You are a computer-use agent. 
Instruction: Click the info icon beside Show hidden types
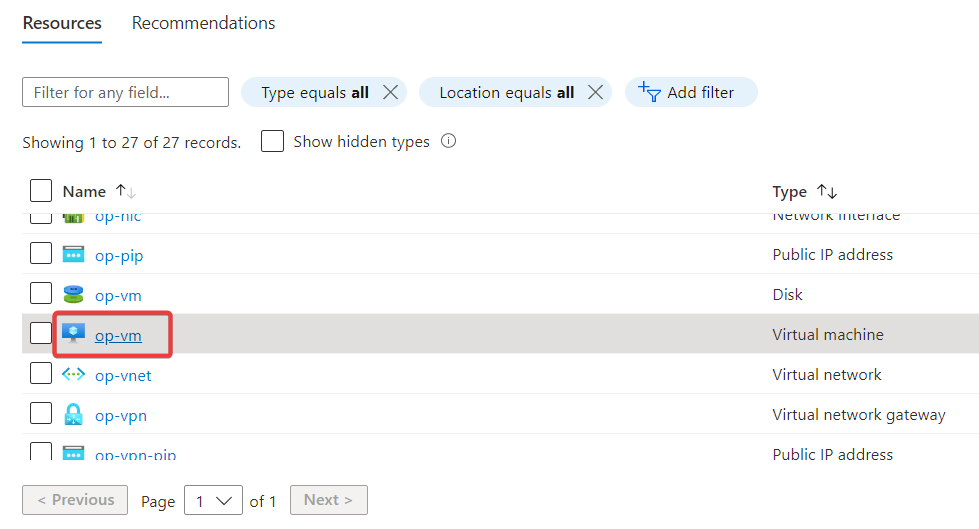(x=449, y=141)
